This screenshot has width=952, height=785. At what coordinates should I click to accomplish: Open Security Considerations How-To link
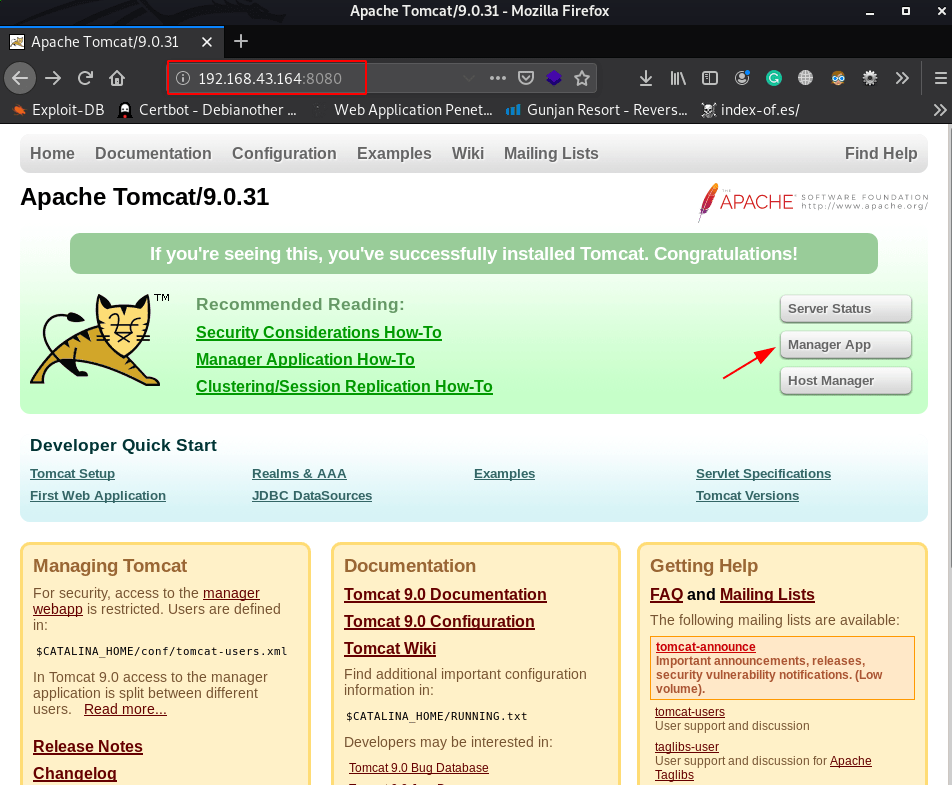click(319, 333)
